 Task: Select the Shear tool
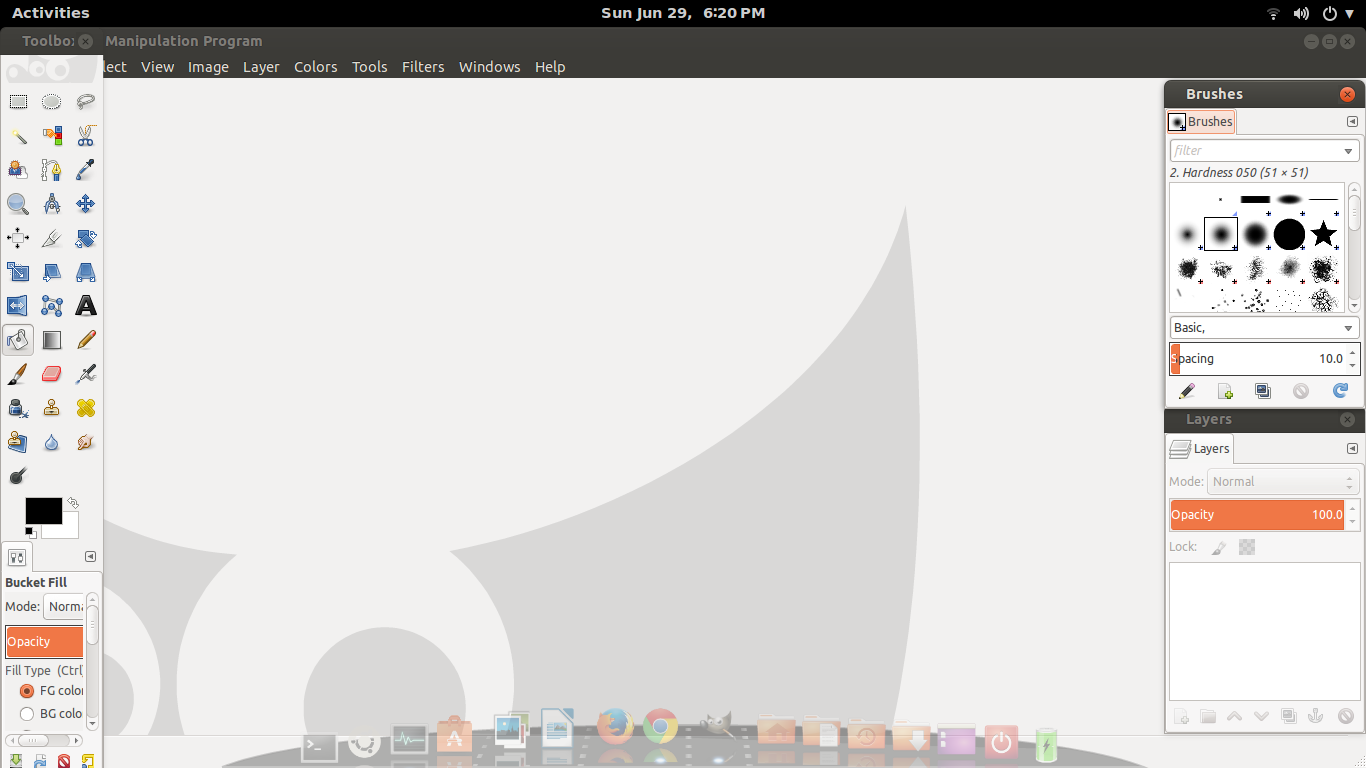click(52, 272)
